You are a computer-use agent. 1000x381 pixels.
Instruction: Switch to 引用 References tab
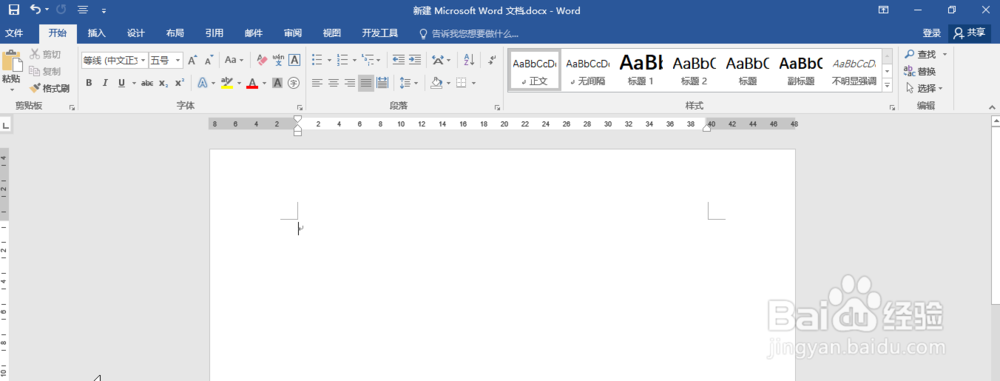click(214, 33)
